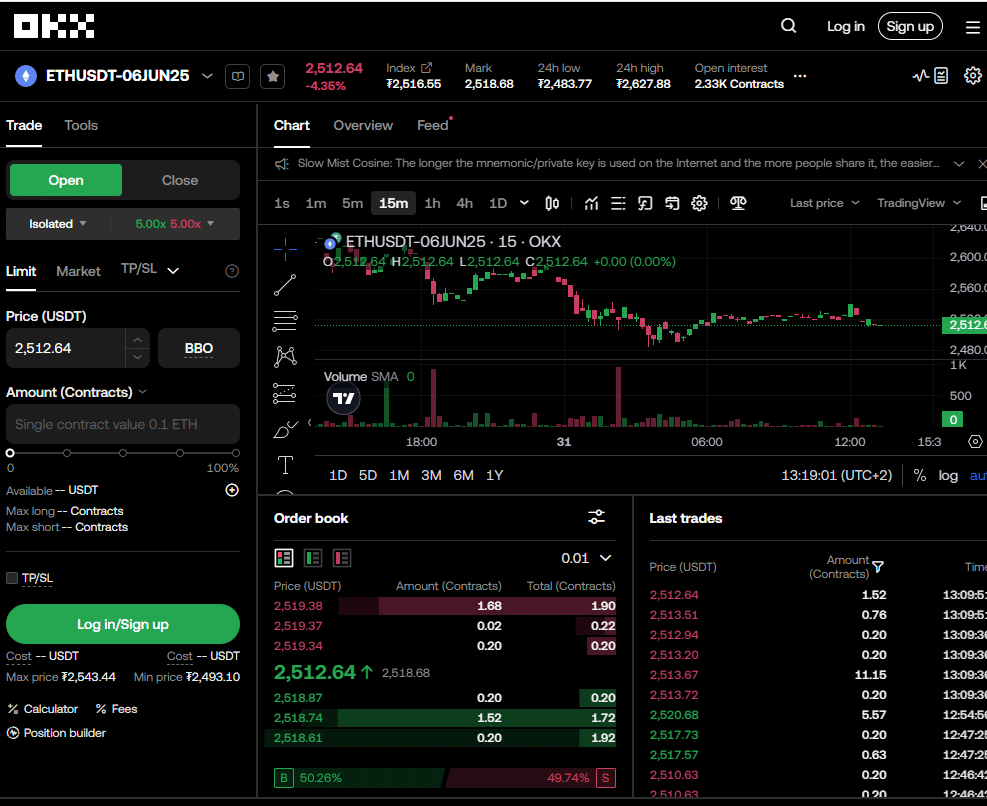Open order book display settings icon

(596, 518)
